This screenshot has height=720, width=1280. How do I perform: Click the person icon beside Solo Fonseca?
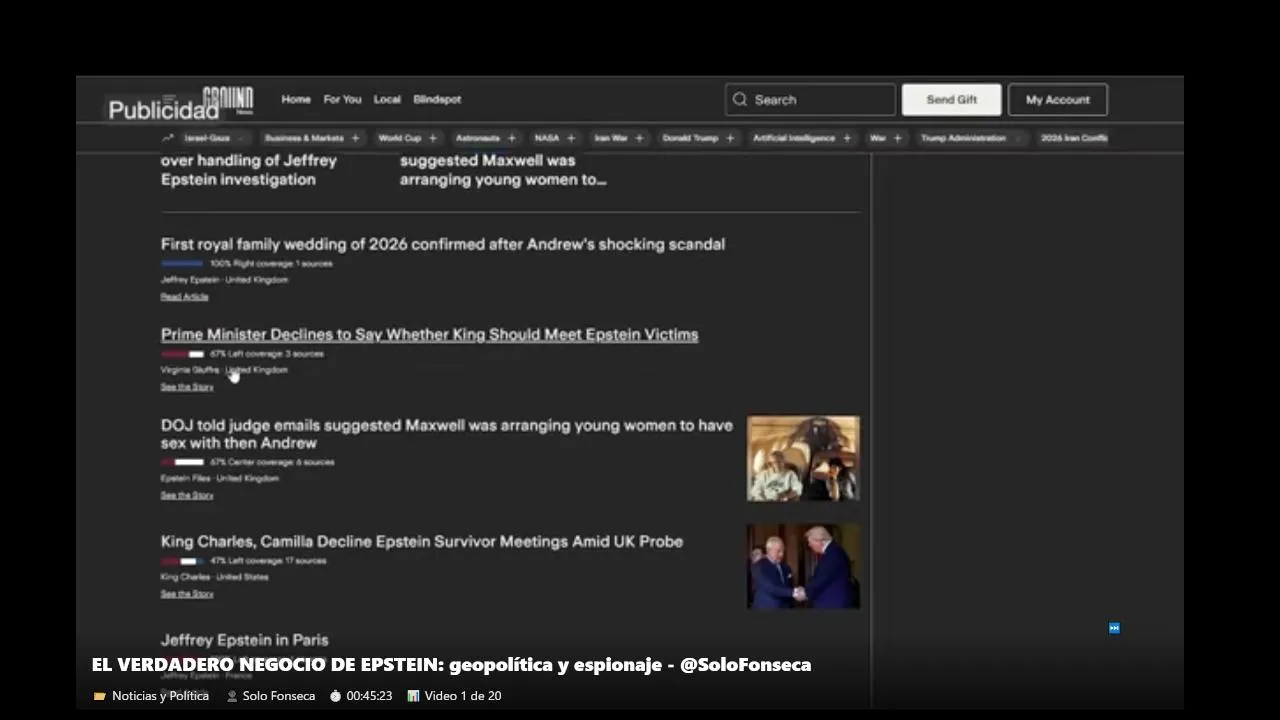pos(232,696)
